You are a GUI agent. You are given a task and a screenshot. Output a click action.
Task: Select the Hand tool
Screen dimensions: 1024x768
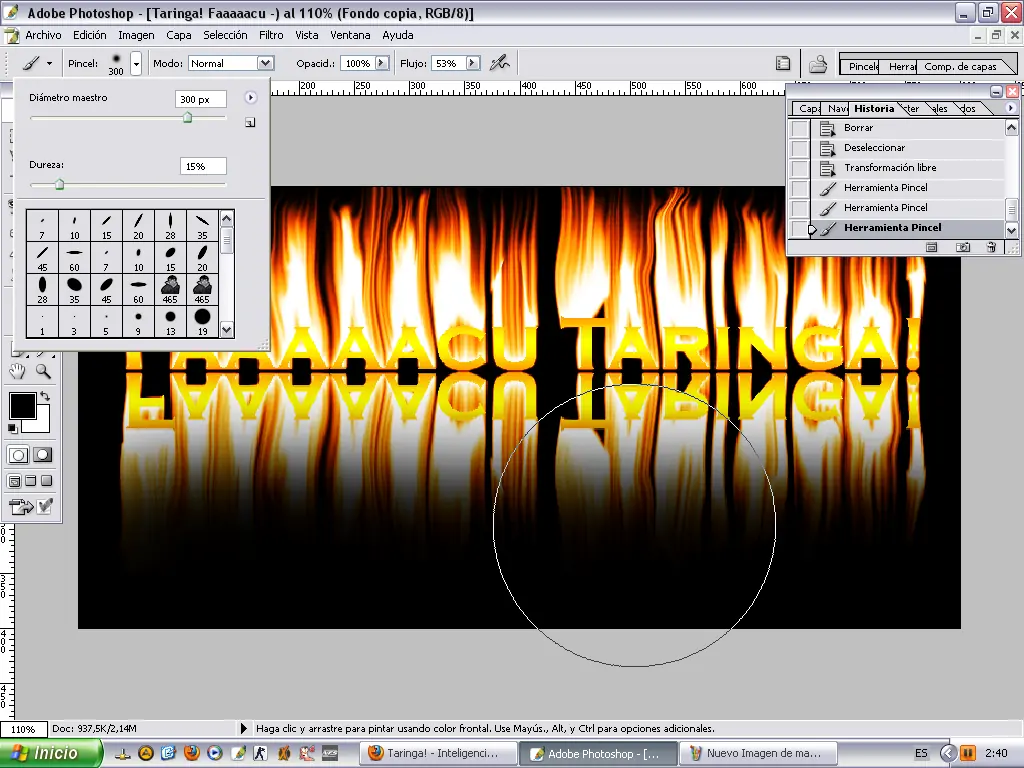pyautogui.click(x=17, y=372)
